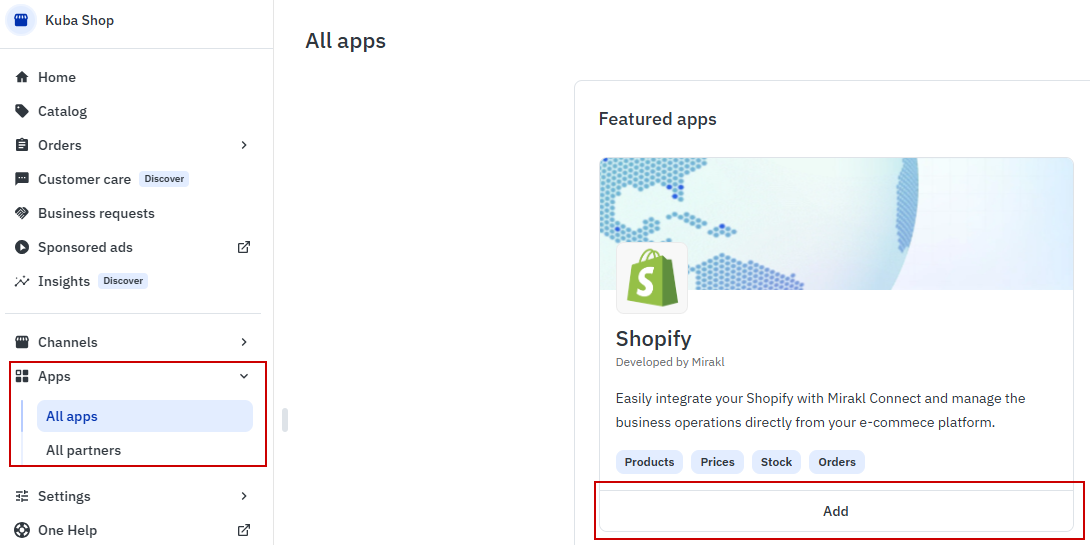Expand the Settings submenu chevron

coord(244,496)
